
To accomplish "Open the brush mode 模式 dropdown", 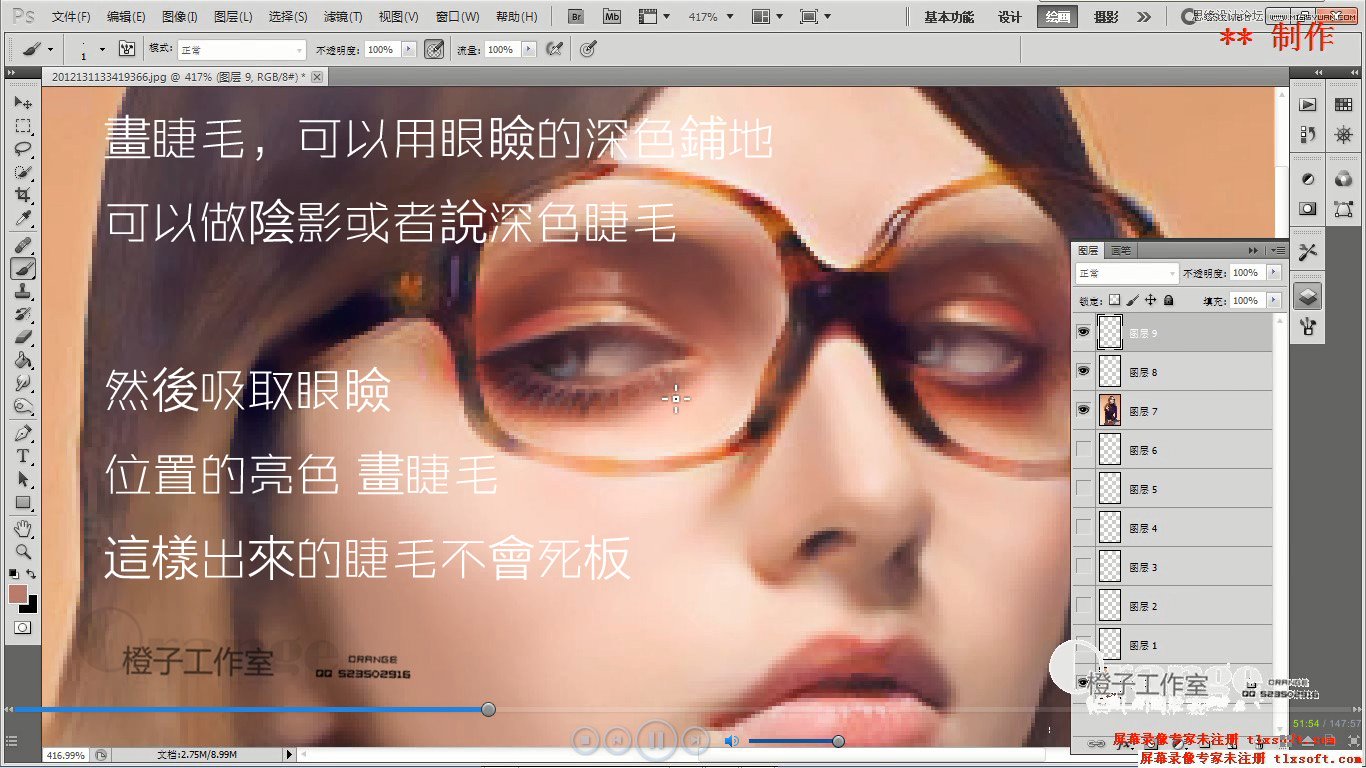I will click(241, 50).
